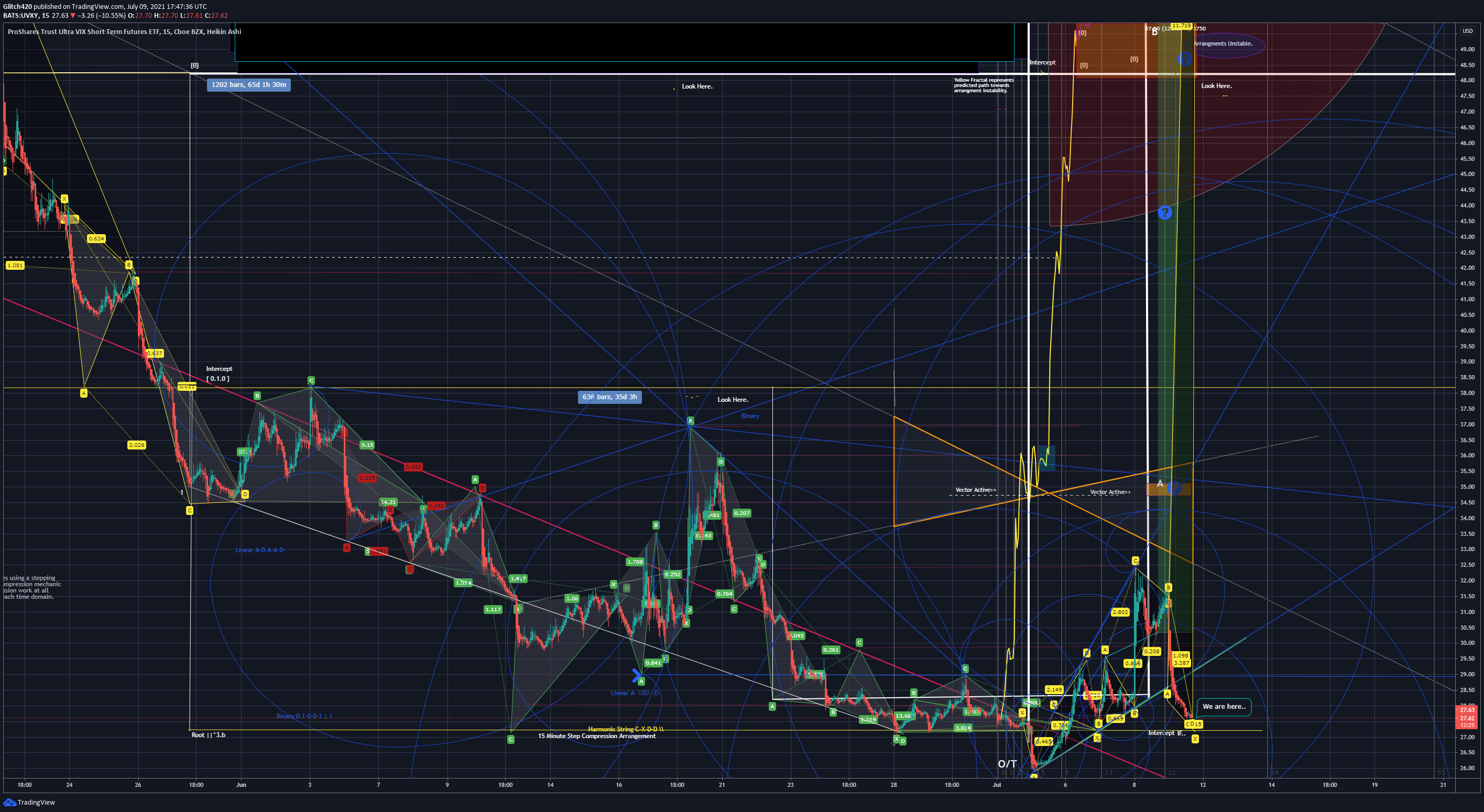Select the ProShares Trust Ultra VIX chart title
This screenshot has width=1484, height=812.
[124, 31]
